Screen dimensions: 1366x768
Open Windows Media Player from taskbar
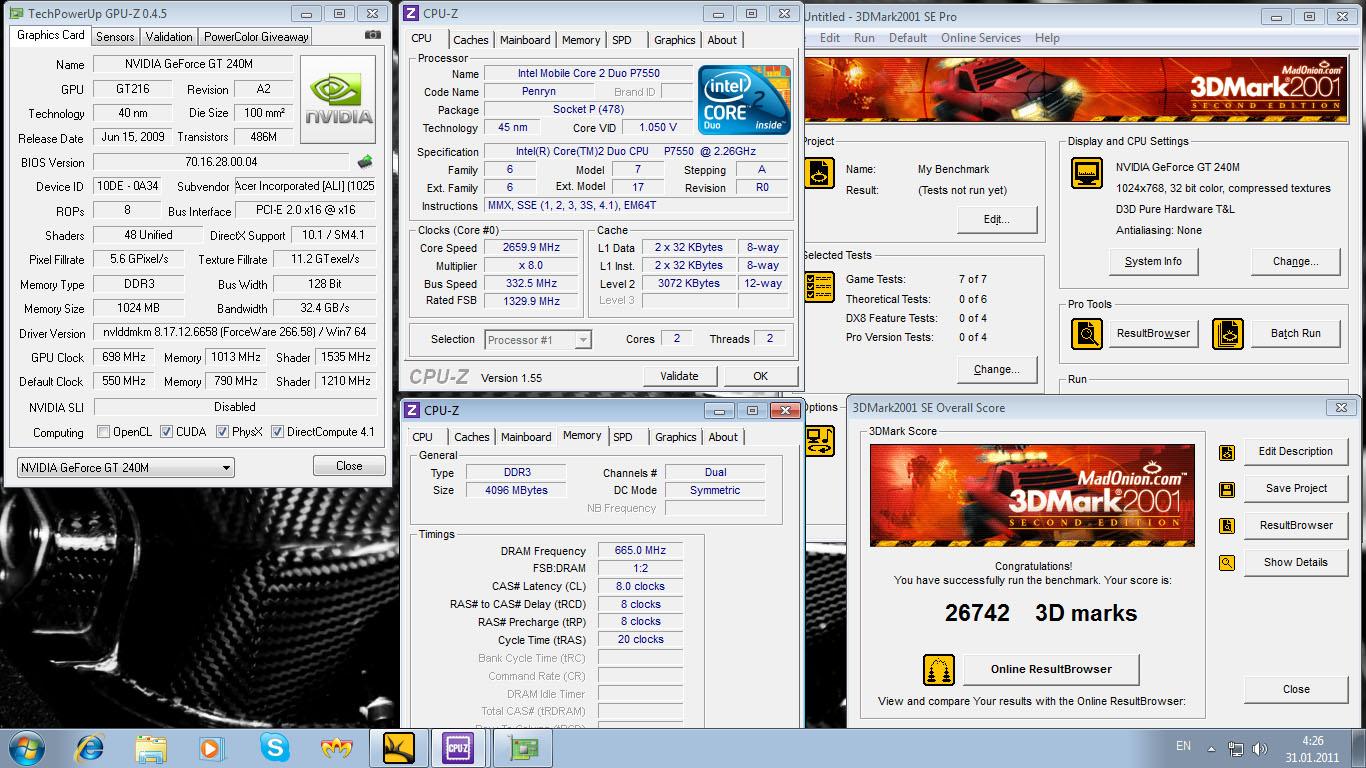[211, 748]
